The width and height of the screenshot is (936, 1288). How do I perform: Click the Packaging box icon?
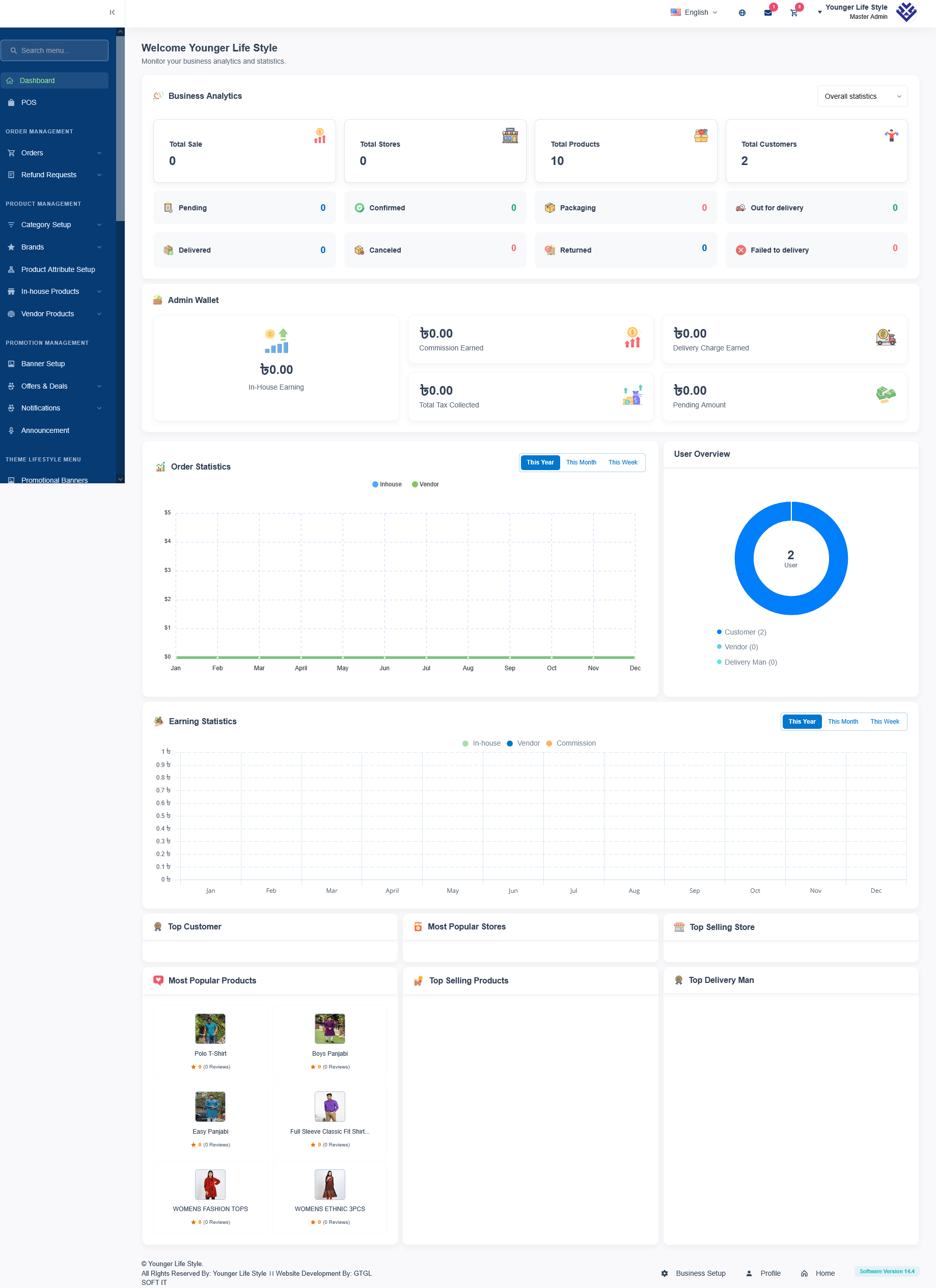(550, 208)
